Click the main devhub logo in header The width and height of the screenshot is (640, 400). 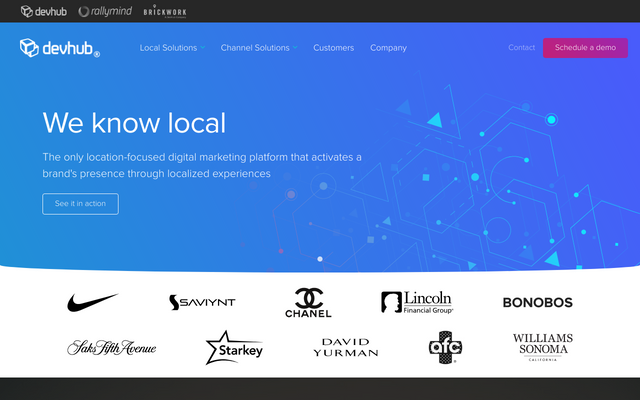pos(60,48)
